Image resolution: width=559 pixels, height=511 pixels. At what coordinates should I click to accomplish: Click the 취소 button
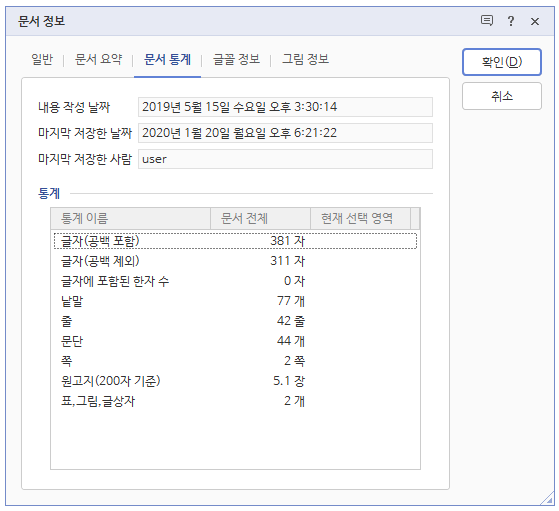coord(502,96)
